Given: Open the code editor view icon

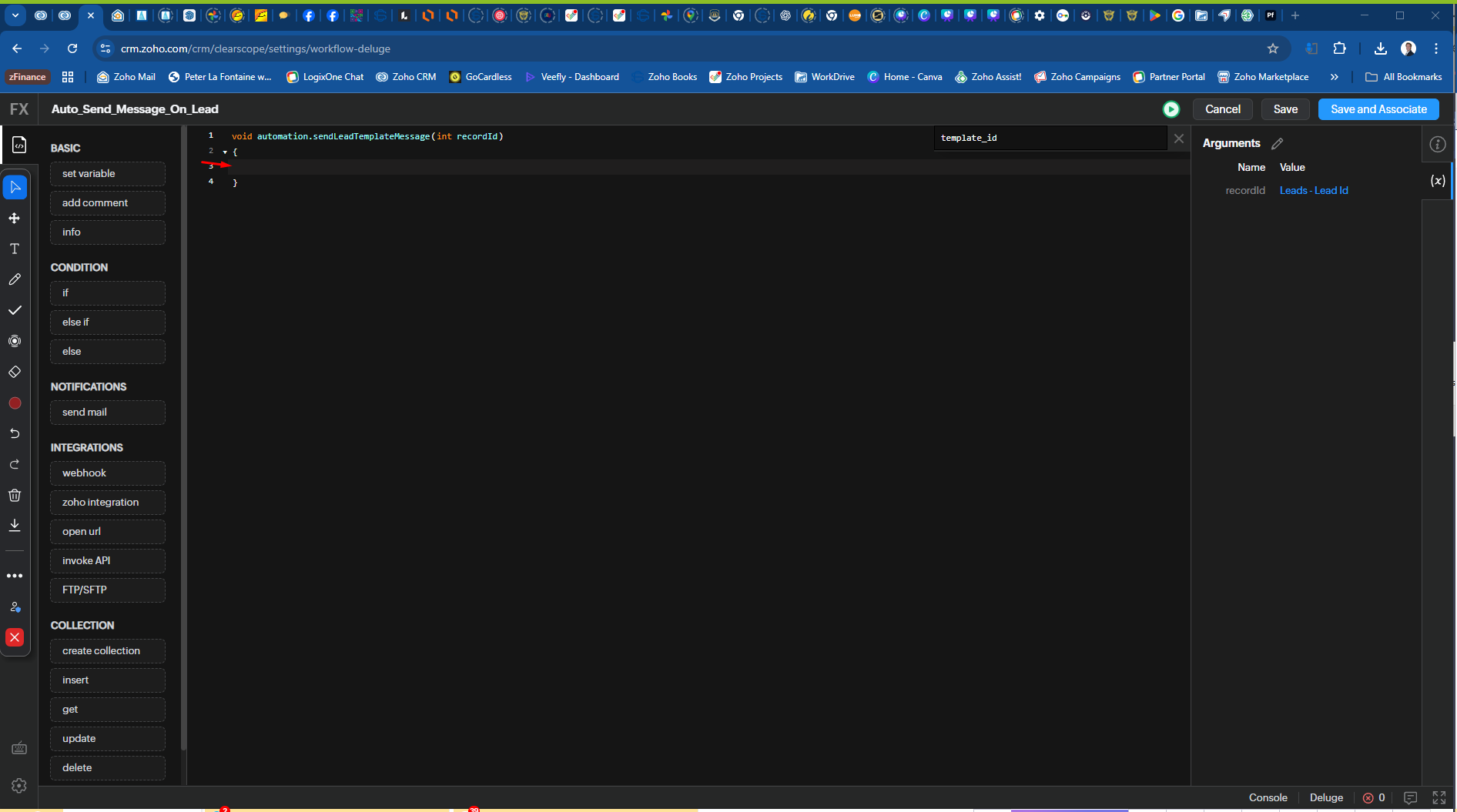Looking at the screenshot, I should (x=19, y=145).
